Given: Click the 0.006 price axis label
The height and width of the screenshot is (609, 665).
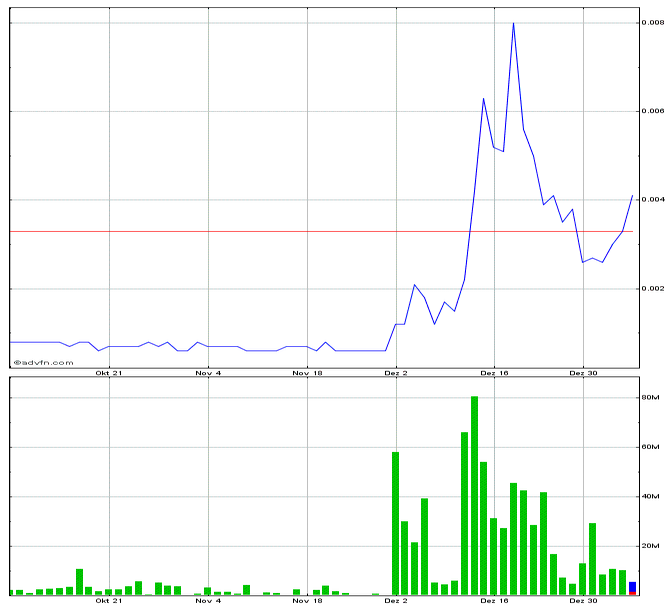Looking at the screenshot, I should point(652,111).
